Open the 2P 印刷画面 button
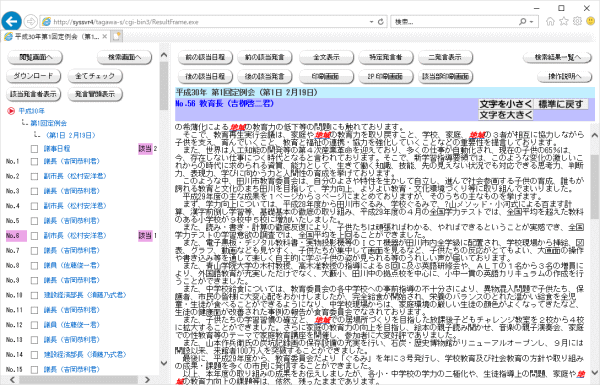Image resolution: width=600 pixels, height=385 pixels. click(386, 77)
